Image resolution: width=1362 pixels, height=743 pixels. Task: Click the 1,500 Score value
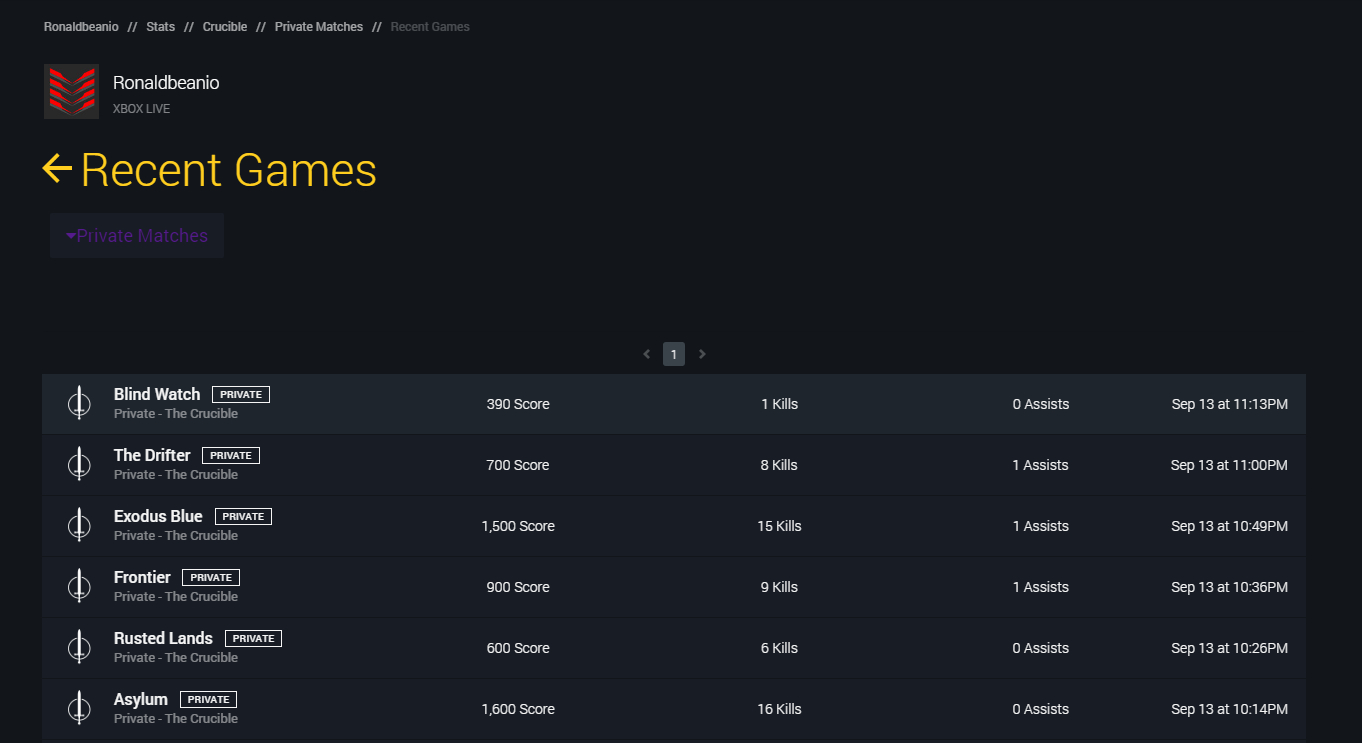coord(518,526)
